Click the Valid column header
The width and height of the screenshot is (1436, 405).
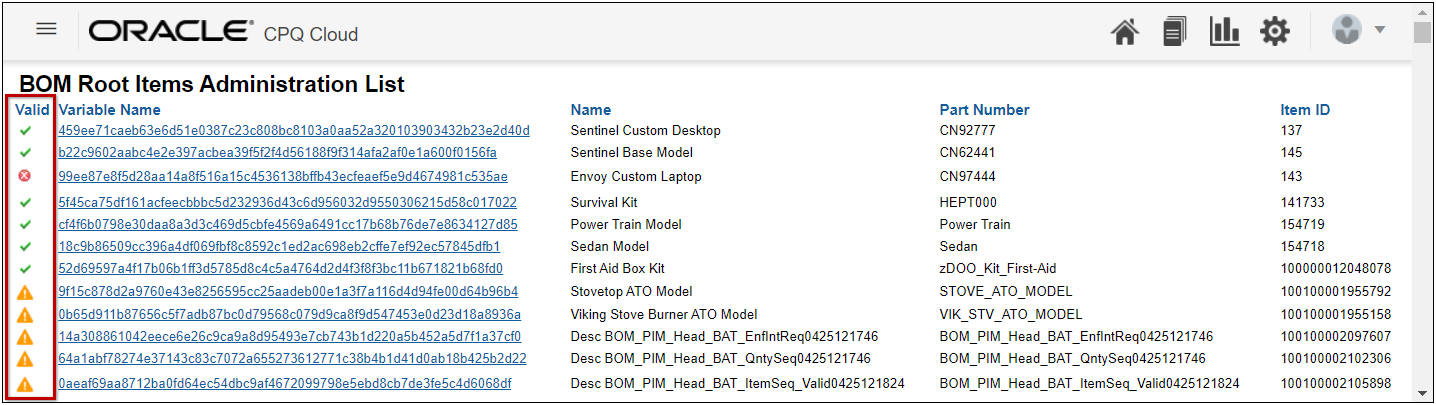coord(32,110)
